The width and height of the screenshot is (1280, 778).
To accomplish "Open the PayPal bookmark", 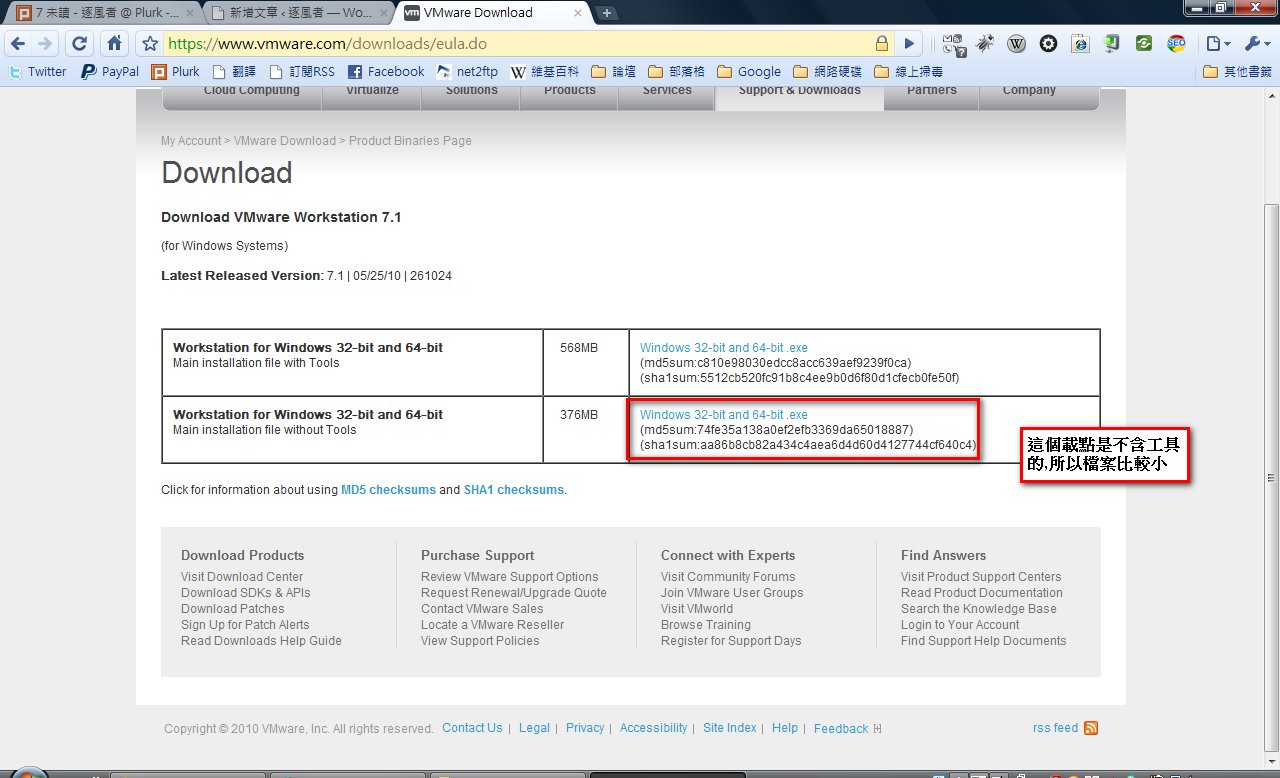I will point(110,72).
